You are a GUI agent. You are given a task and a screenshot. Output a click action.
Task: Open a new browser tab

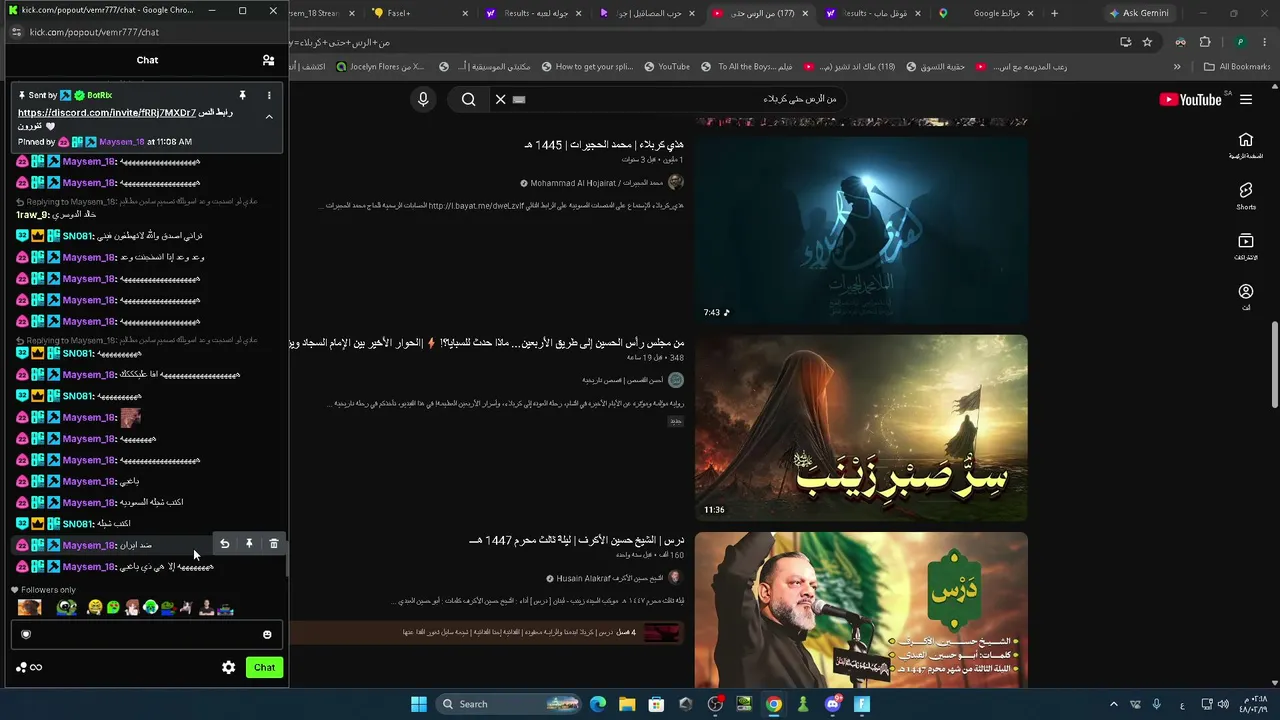point(1054,13)
